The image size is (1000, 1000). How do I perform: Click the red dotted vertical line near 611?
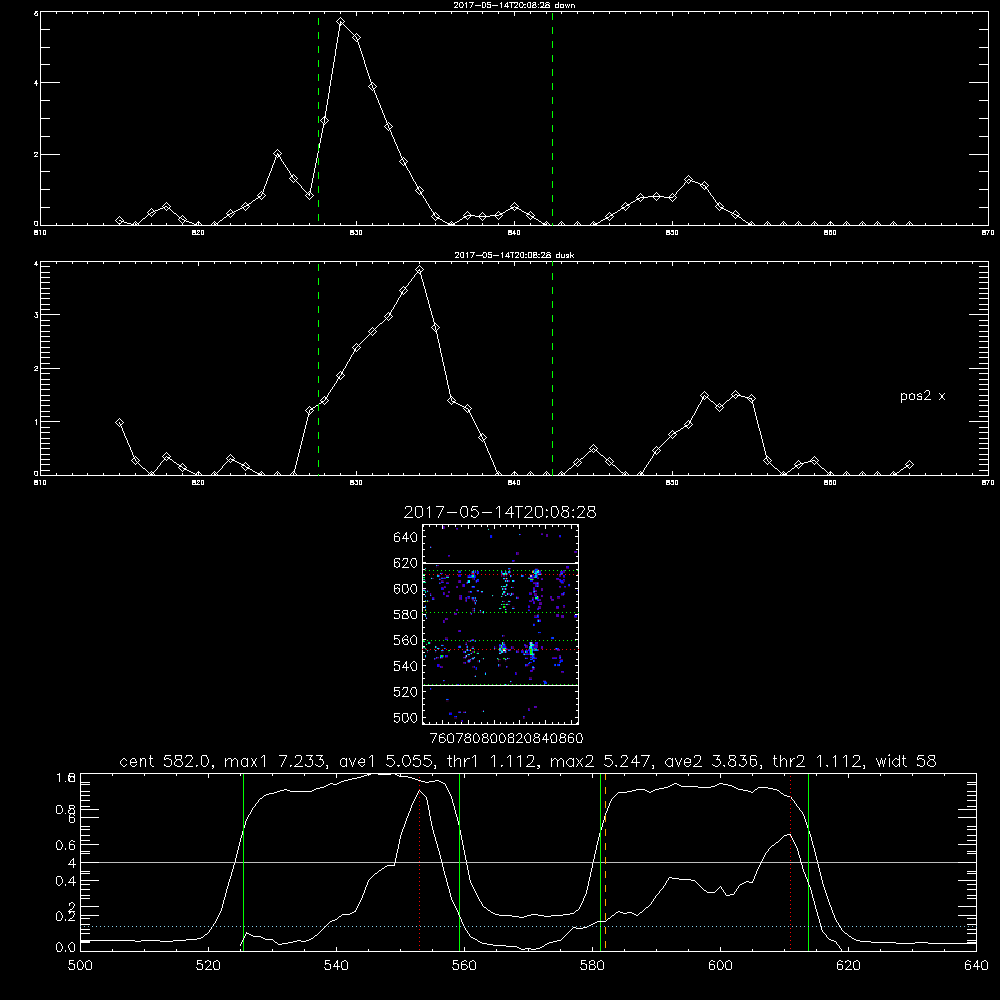pyautogui.click(x=790, y=861)
